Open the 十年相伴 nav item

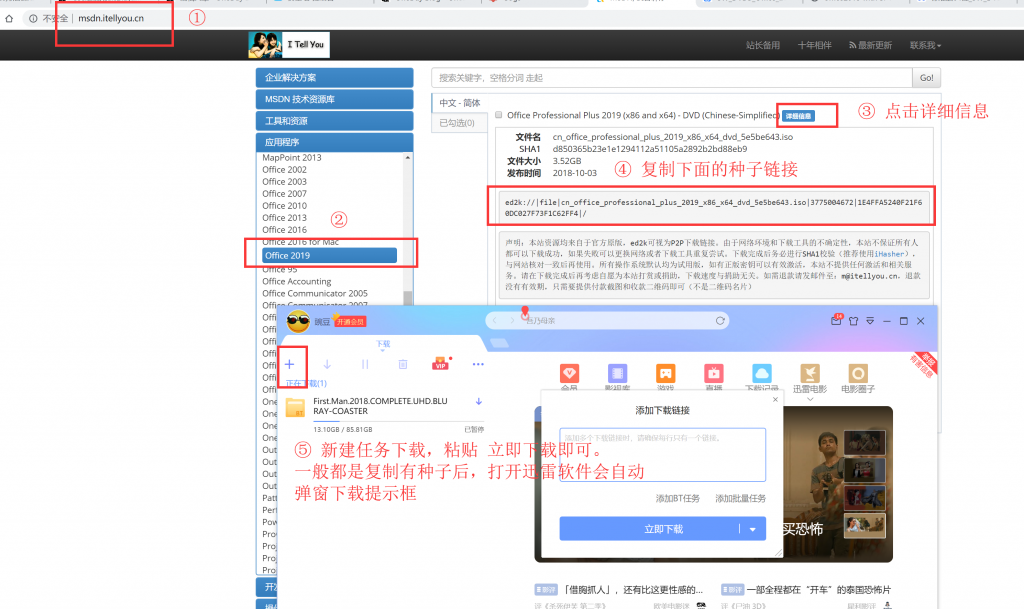pyautogui.click(x=814, y=45)
